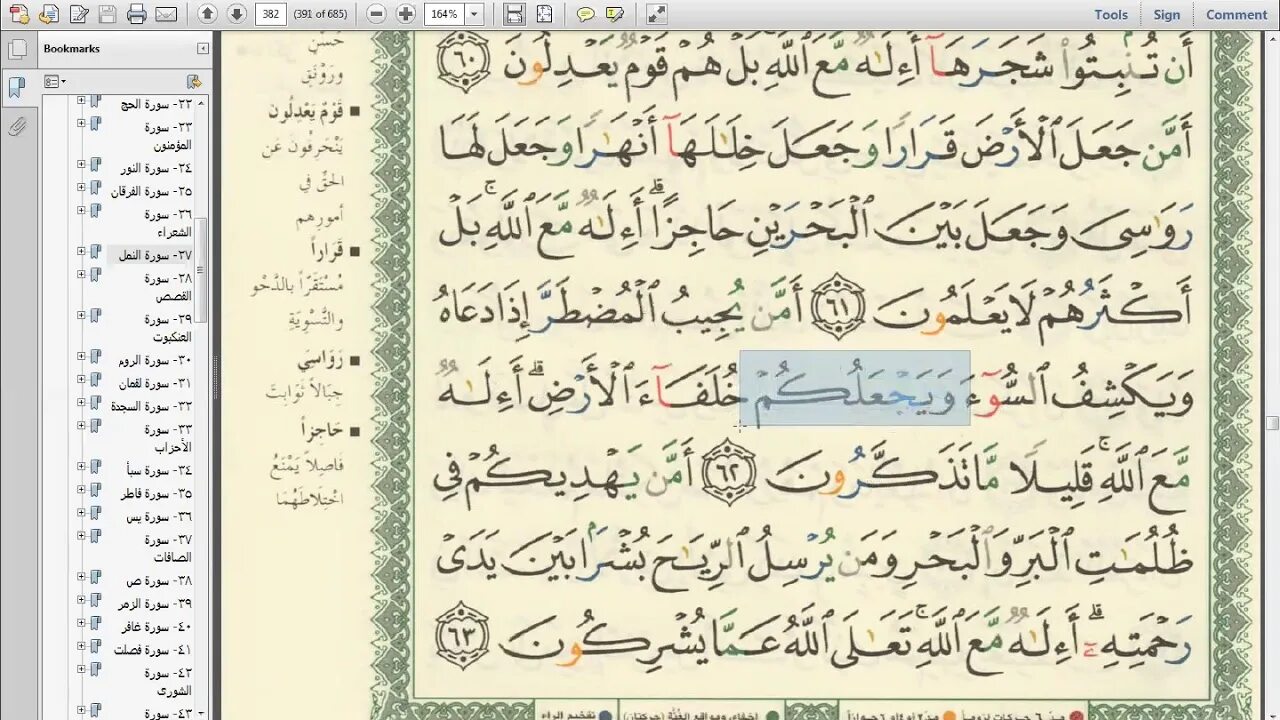This screenshot has height=720, width=1280.
Task: Click the Create PDF toolbar icon
Action: click(x=19, y=14)
